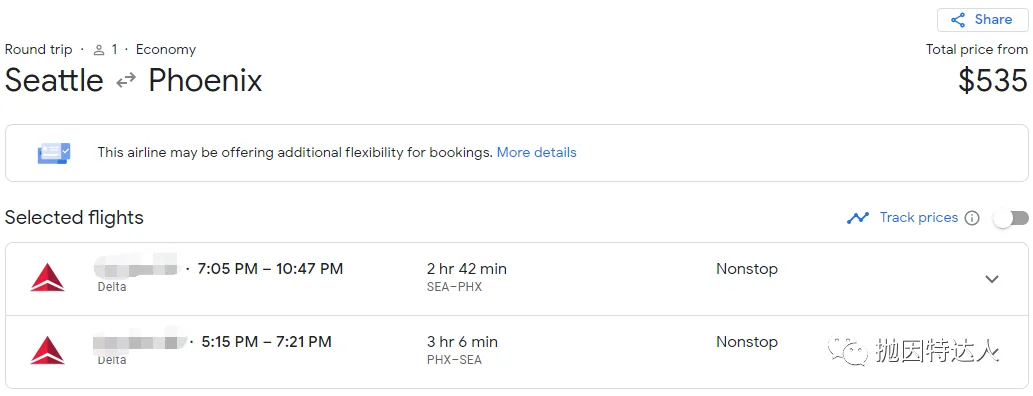Click the booking flexibility ticket icon

[54, 153]
